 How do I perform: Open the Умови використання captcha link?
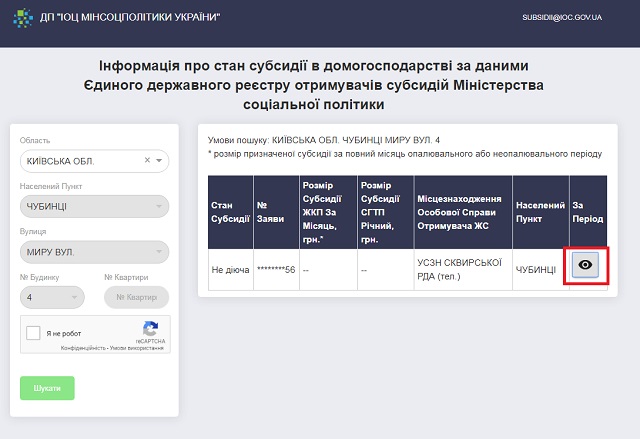[138, 346]
